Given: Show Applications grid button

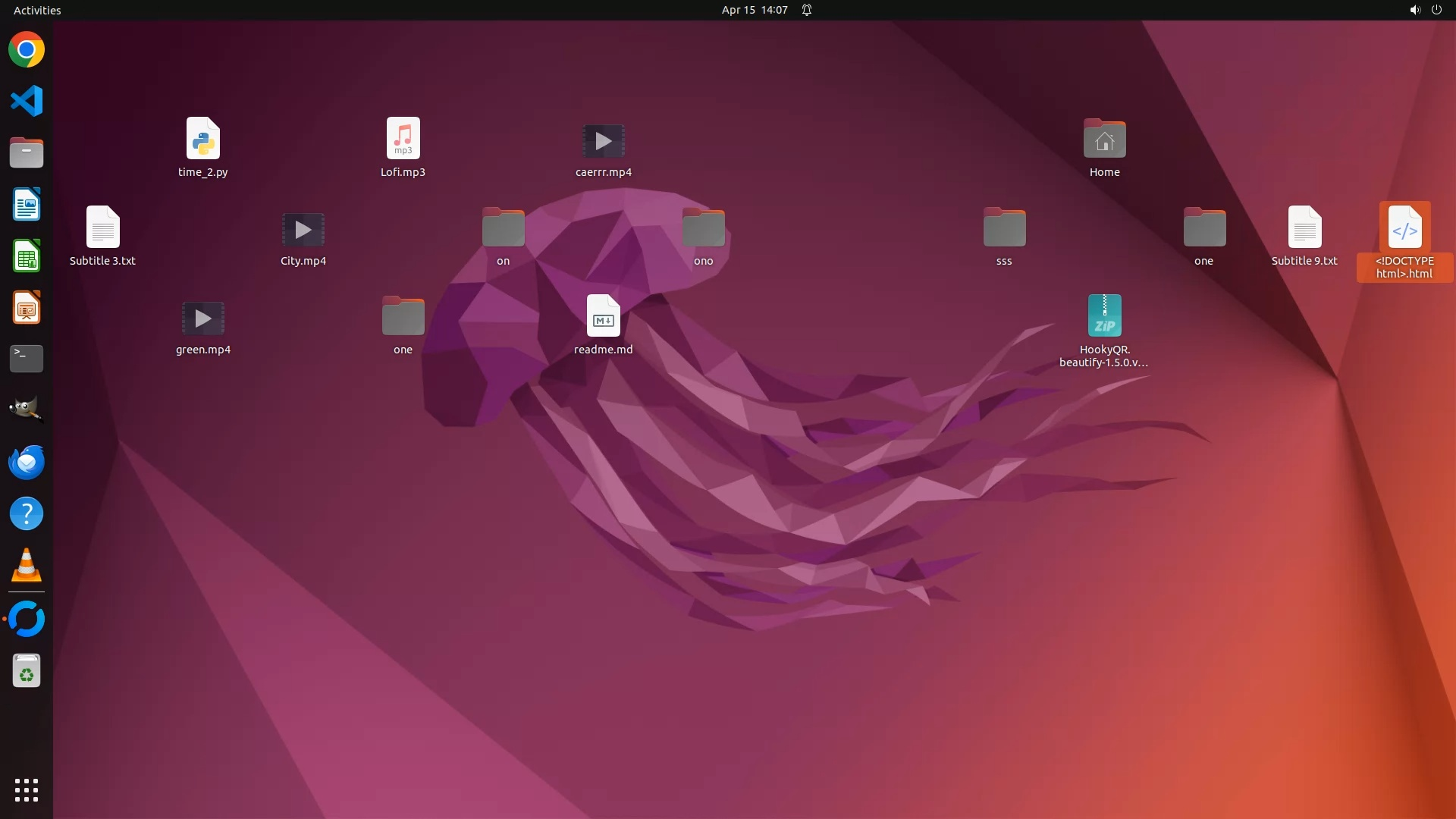Looking at the screenshot, I should pos(27,789).
